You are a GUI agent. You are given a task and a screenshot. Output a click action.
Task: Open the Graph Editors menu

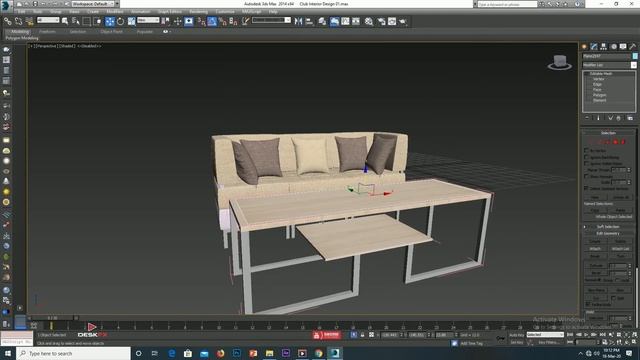click(170, 12)
